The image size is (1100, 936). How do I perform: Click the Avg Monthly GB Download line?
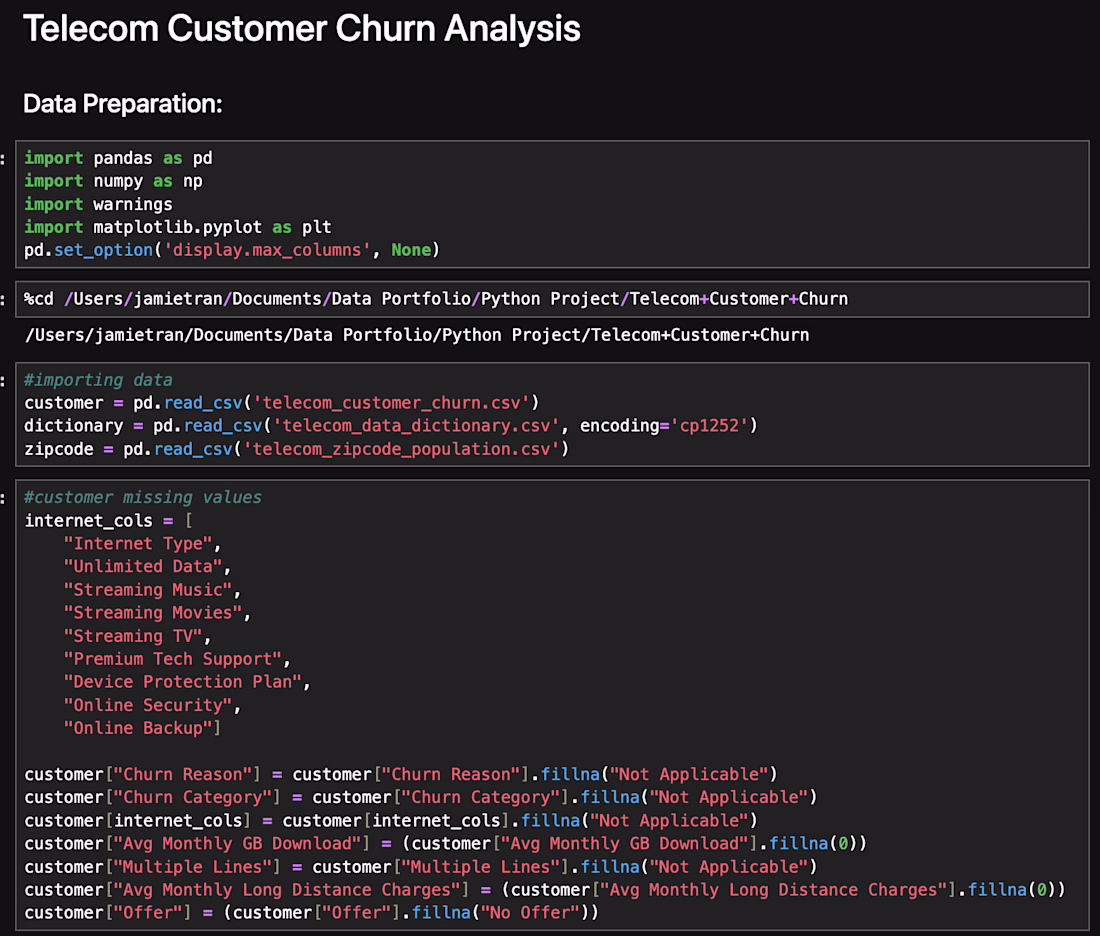(445, 843)
